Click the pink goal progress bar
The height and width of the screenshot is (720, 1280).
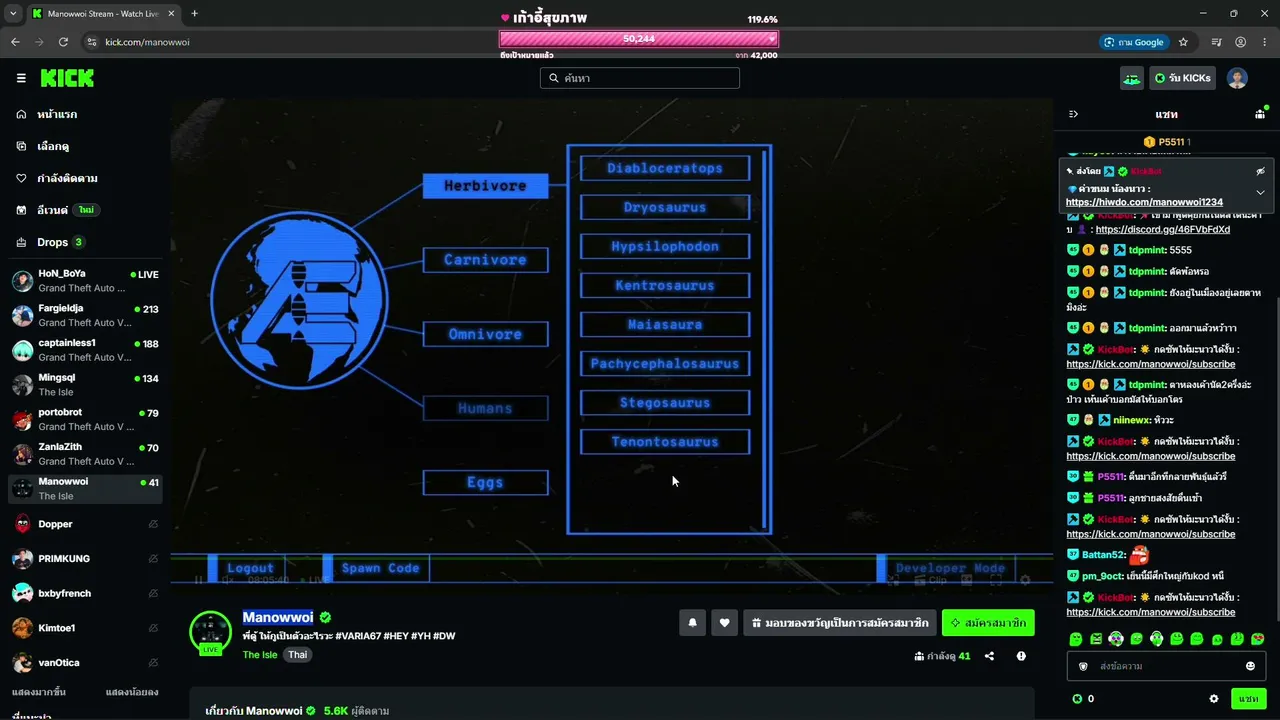[x=639, y=39]
